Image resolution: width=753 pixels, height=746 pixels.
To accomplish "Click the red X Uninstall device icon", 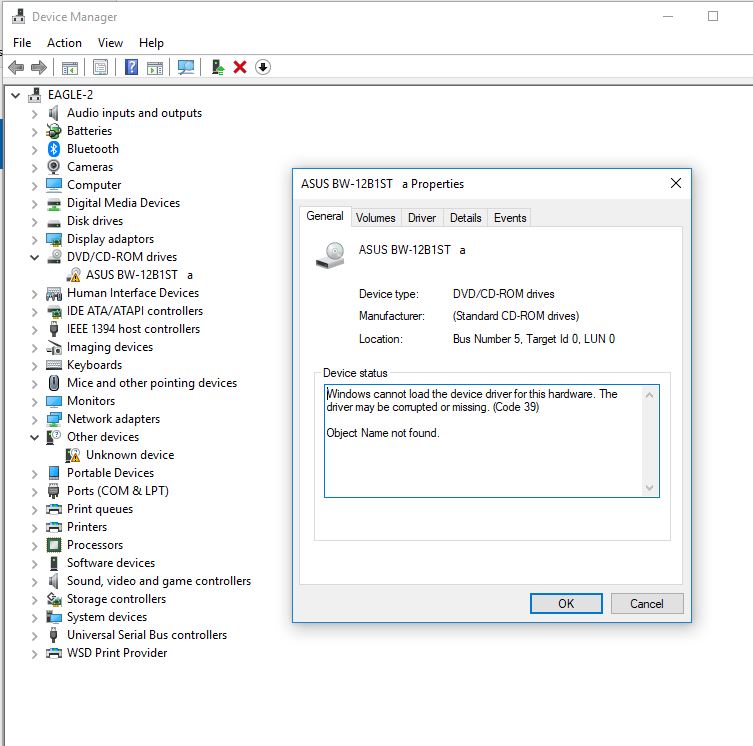I will tap(240, 67).
